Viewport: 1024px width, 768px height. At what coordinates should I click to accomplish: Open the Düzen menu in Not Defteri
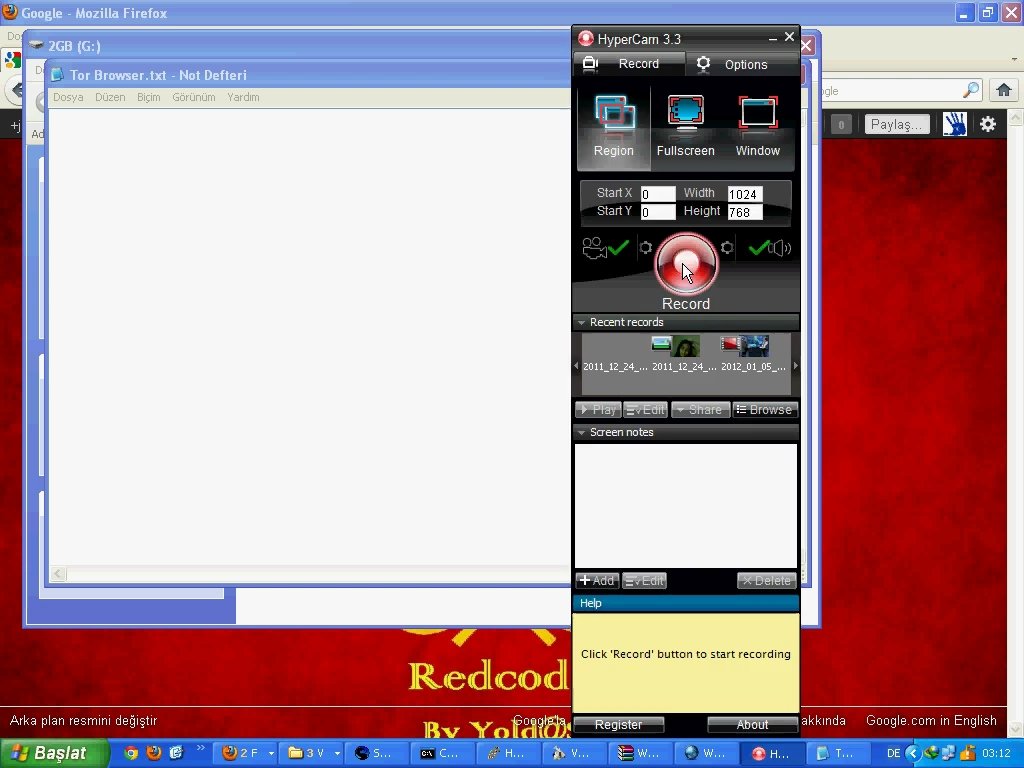[x=110, y=97]
